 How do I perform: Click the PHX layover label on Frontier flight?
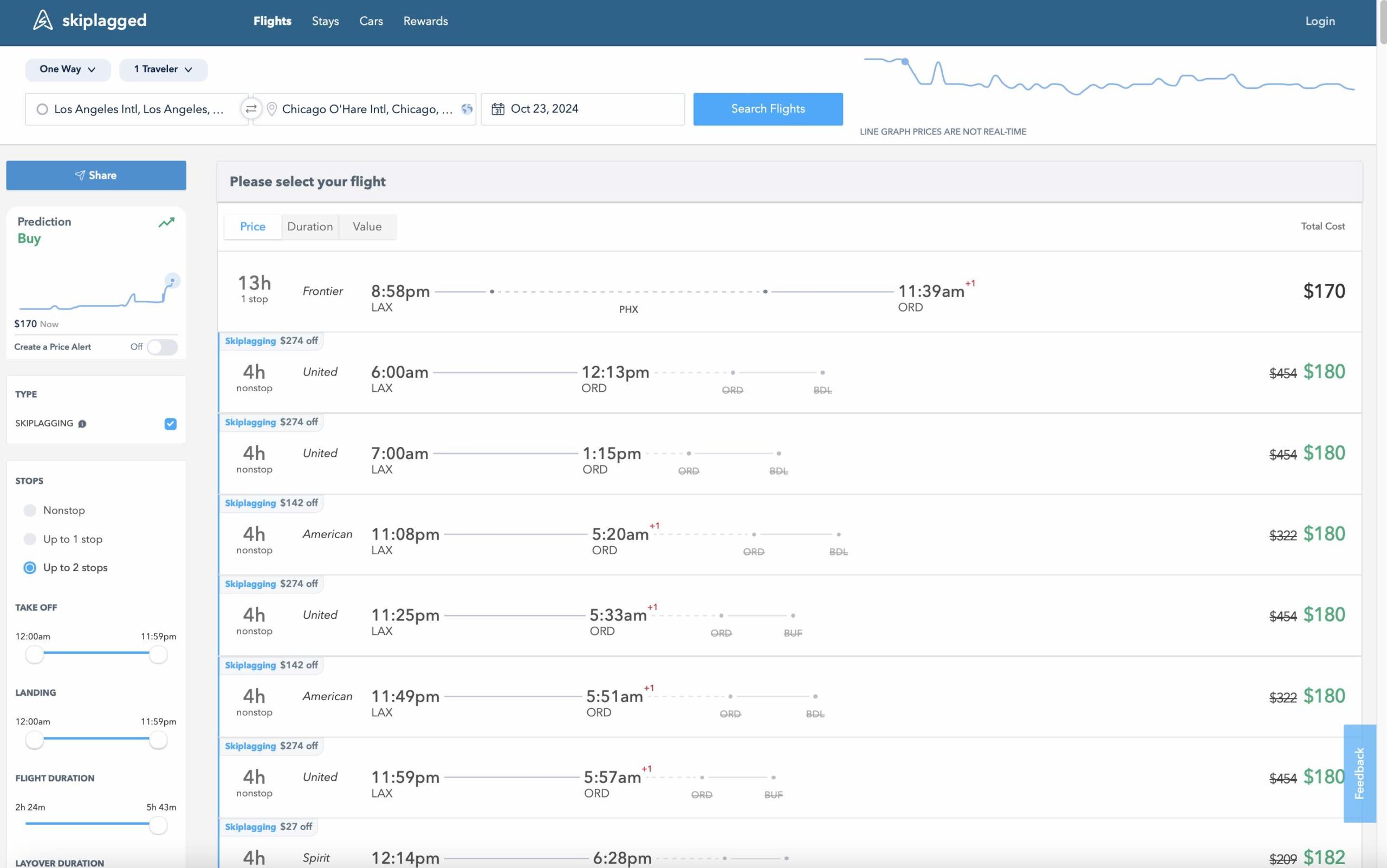[628, 309]
